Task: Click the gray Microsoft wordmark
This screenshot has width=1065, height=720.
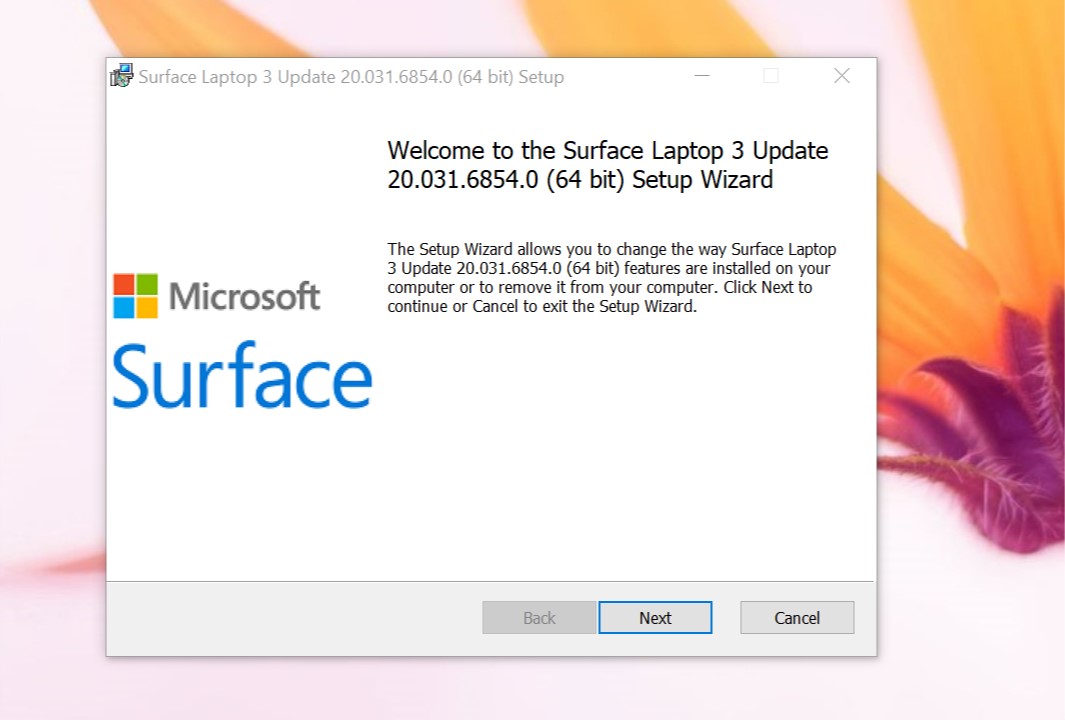Action: click(x=245, y=296)
